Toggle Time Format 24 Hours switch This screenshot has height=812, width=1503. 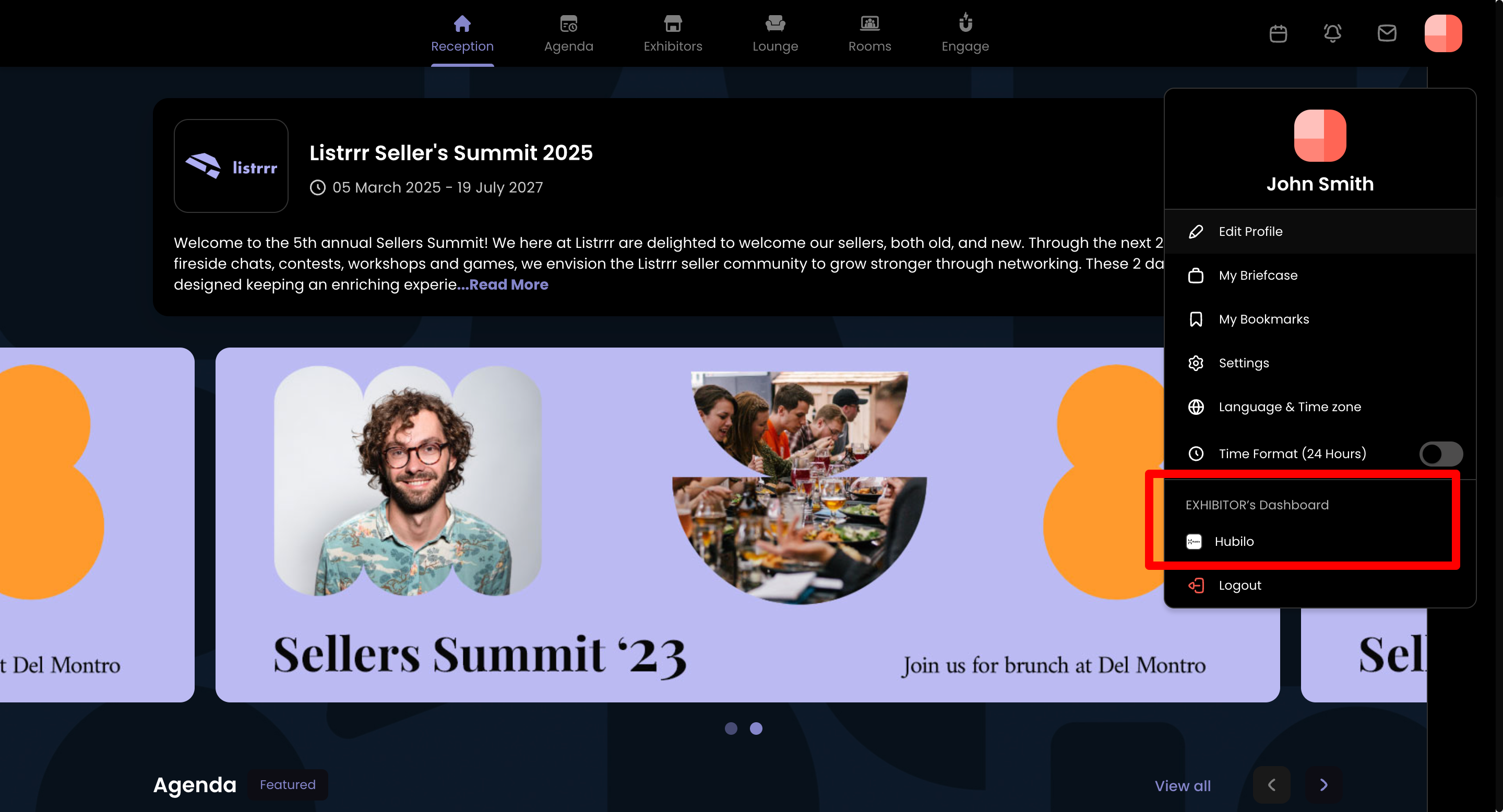1440,454
